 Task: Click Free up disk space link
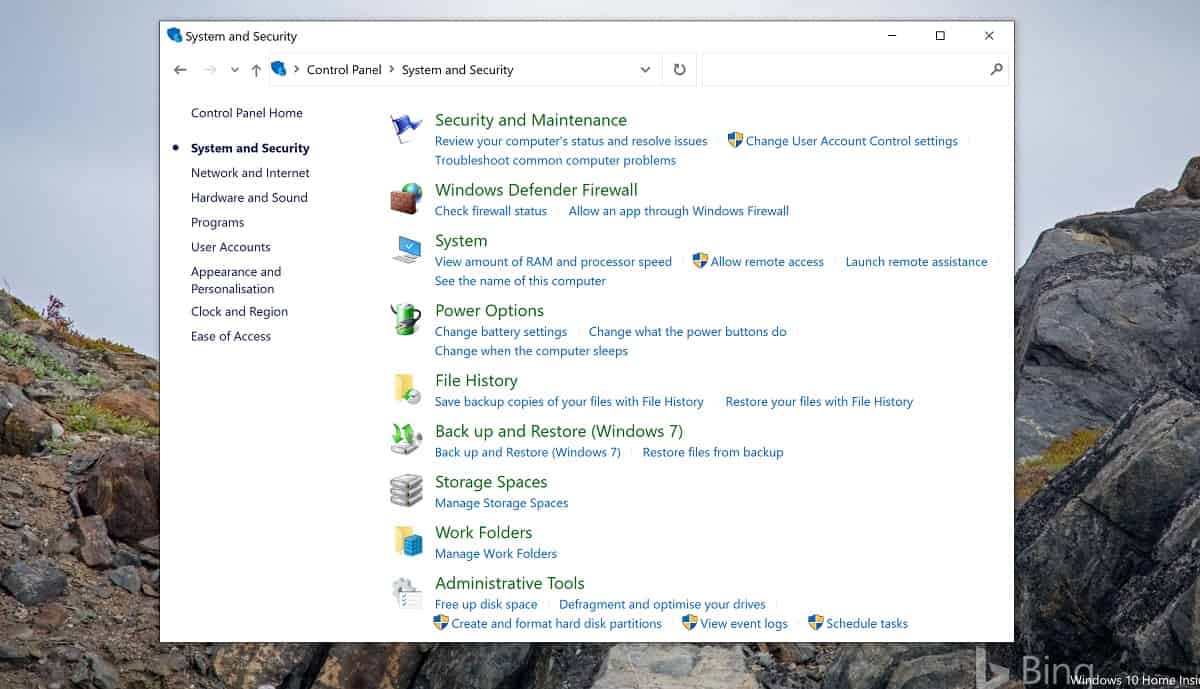click(486, 604)
